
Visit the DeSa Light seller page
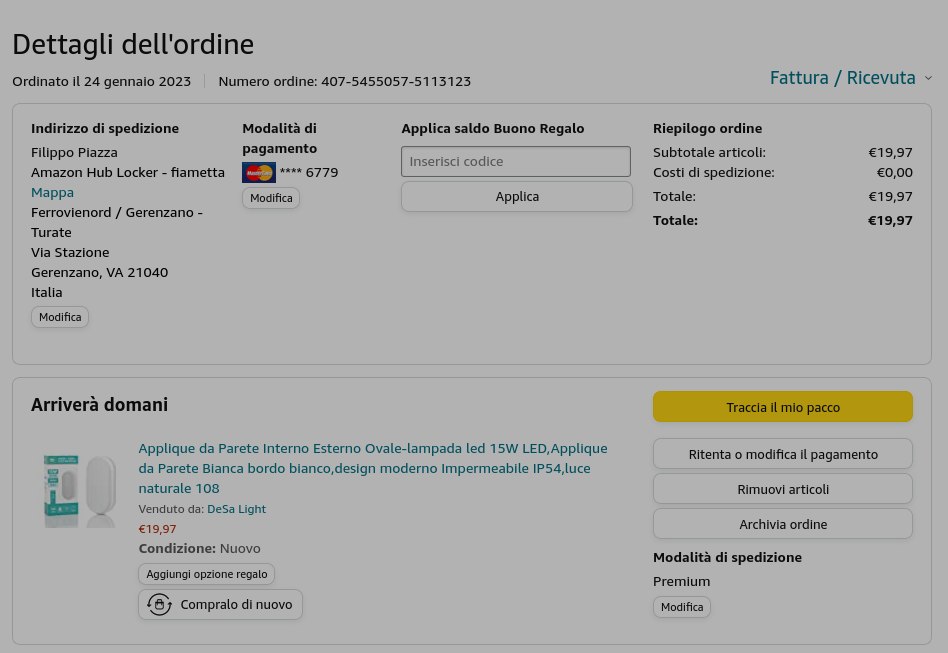pyautogui.click(x=236, y=509)
